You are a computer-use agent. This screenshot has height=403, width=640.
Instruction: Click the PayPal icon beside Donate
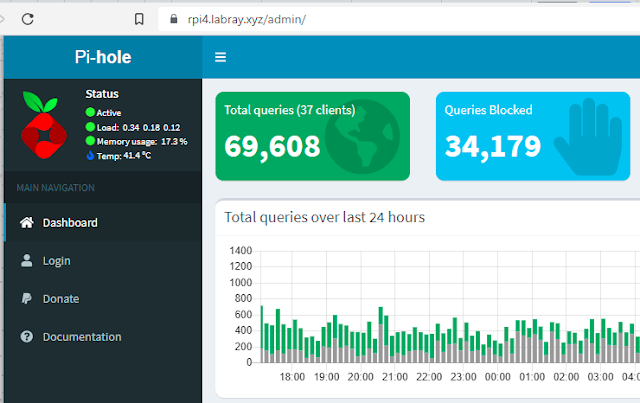pos(27,298)
